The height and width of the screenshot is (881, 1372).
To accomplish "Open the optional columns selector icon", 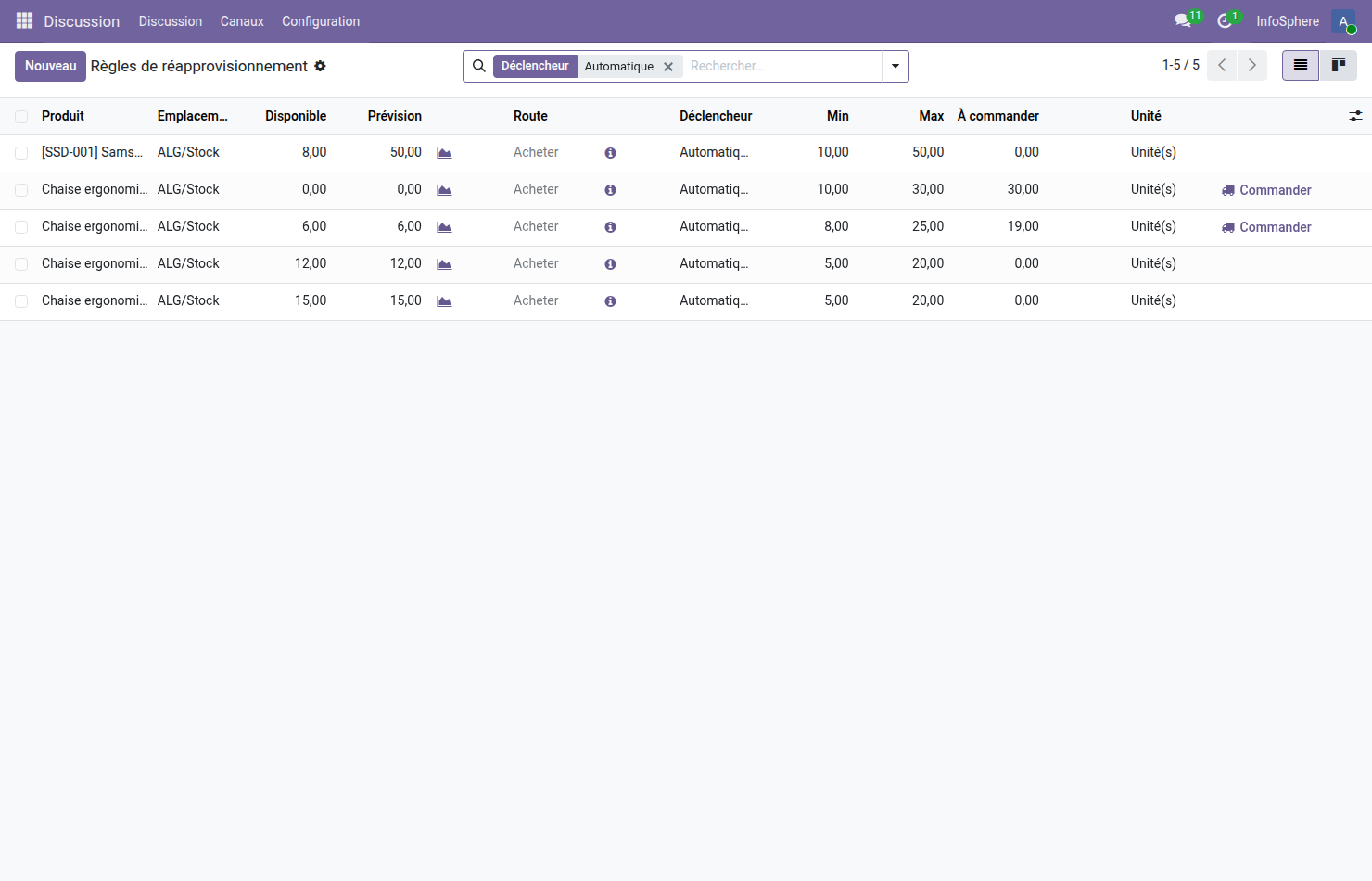I will tap(1355, 116).
